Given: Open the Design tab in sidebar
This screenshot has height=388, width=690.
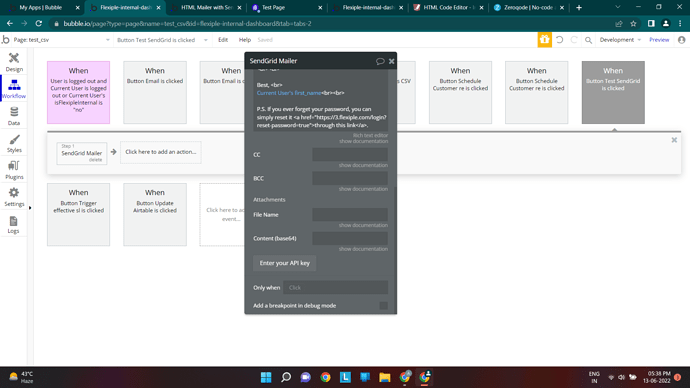Looking at the screenshot, I should tap(14, 62).
